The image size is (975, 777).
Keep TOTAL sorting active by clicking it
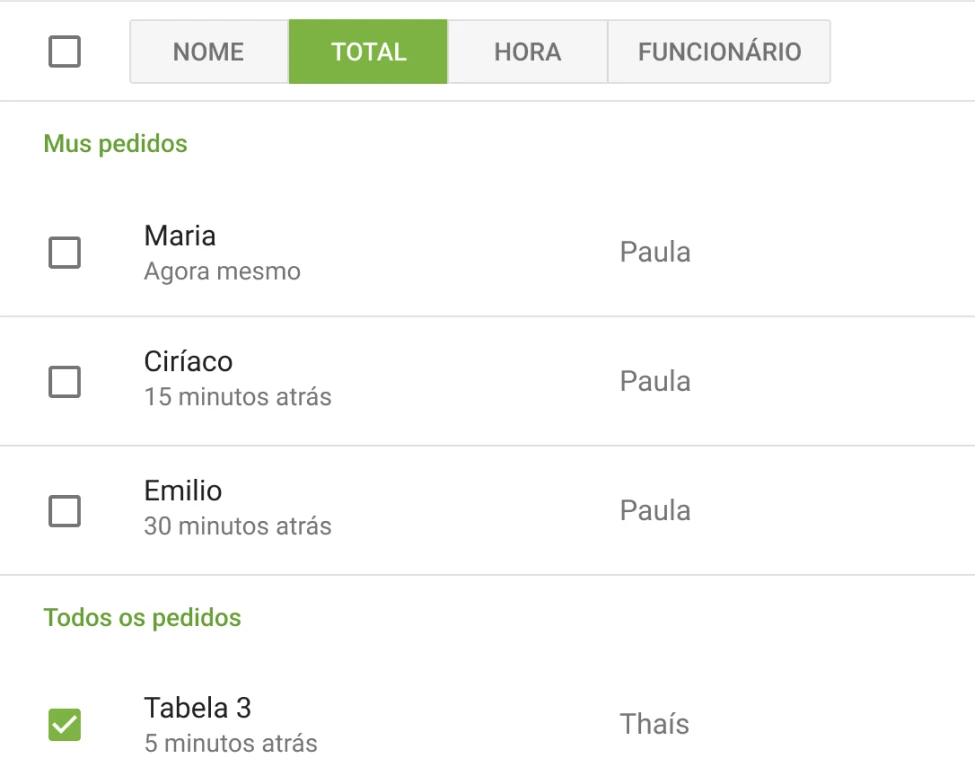tap(368, 51)
